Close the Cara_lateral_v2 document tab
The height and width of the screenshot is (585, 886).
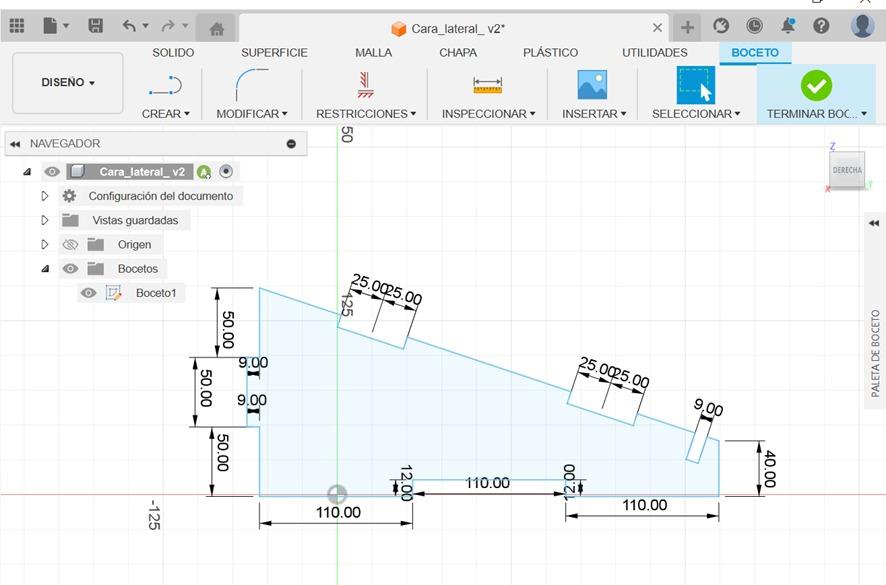coord(657,28)
